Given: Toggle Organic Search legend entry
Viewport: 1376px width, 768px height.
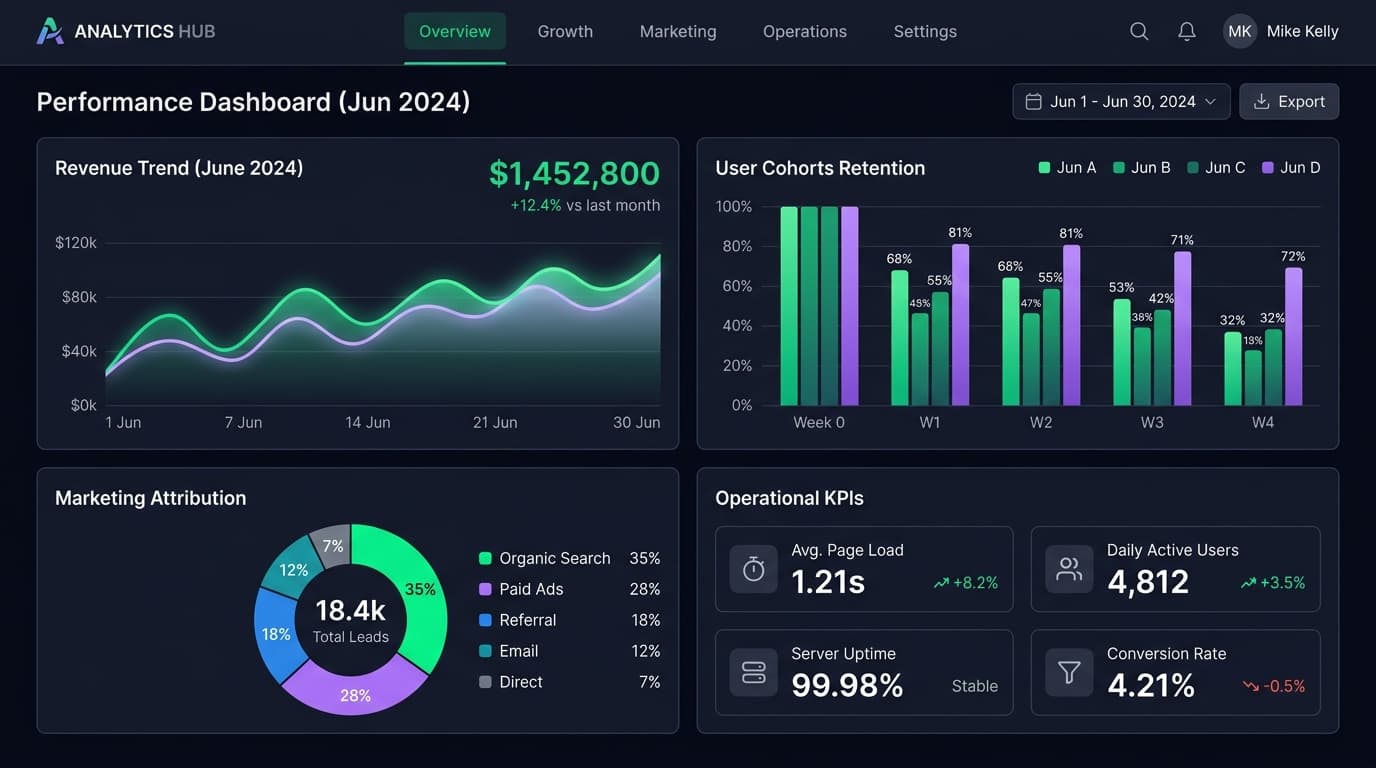Looking at the screenshot, I should pyautogui.click(x=569, y=558).
